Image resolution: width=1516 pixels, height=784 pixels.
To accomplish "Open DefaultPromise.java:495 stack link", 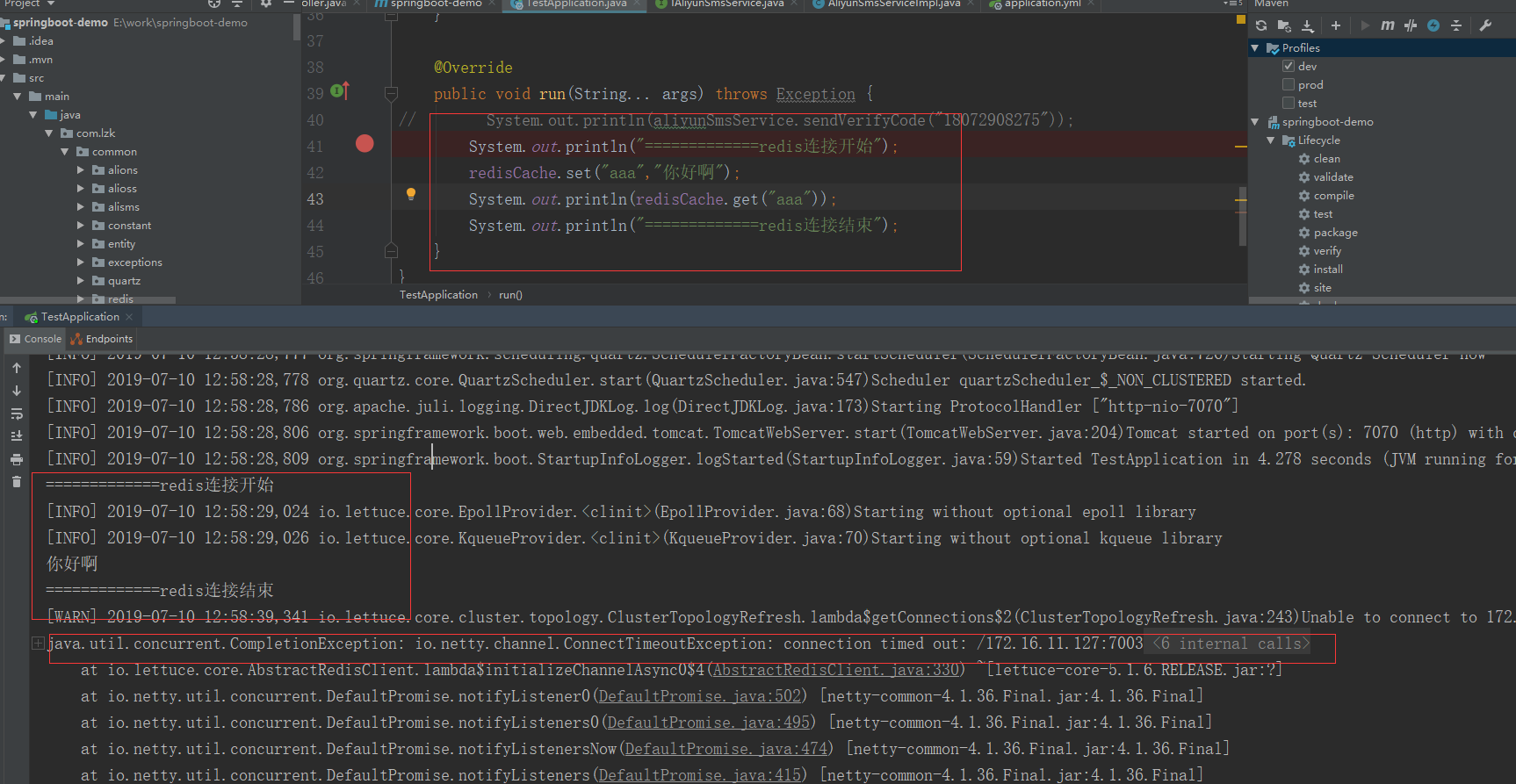I will 708,723.
